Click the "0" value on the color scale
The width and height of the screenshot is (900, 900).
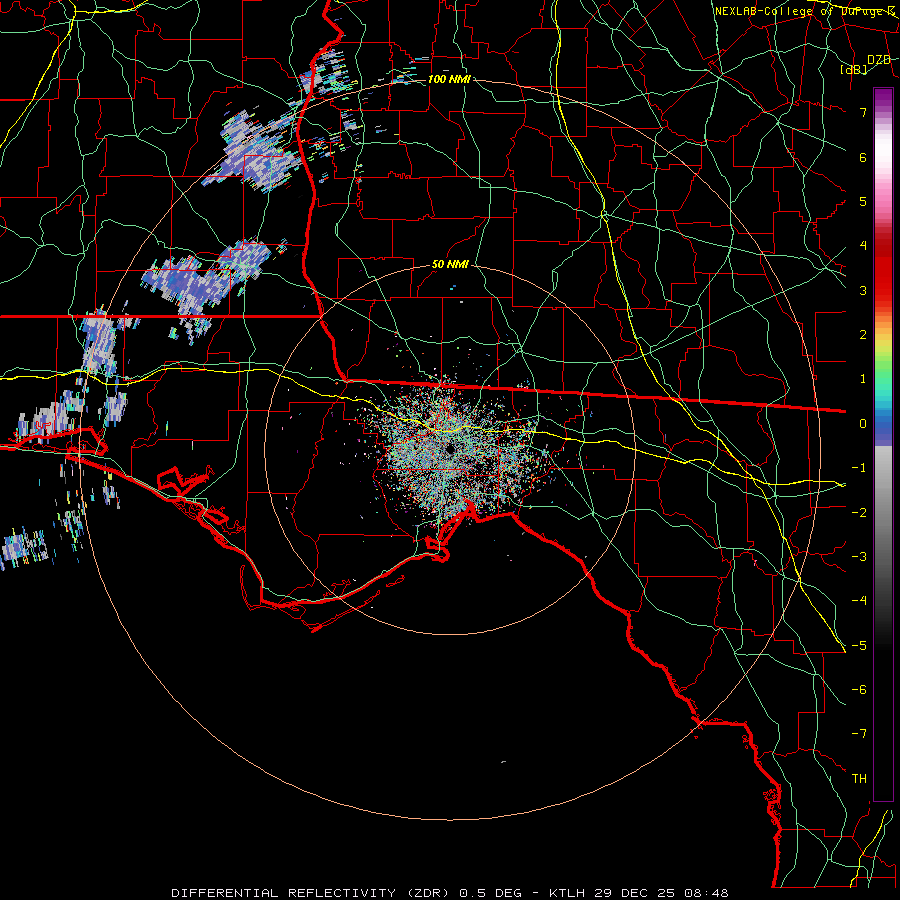863,424
